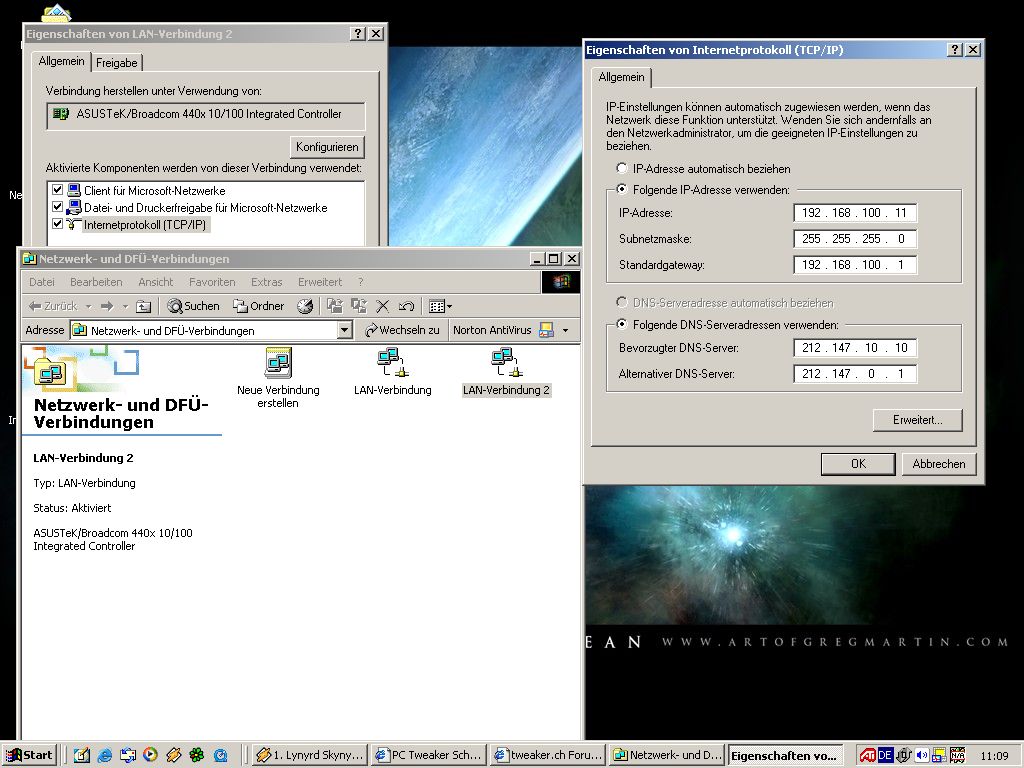
Task: Select IP-Adresse automatisch beziehen
Action: pyautogui.click(x=622, y=169)
